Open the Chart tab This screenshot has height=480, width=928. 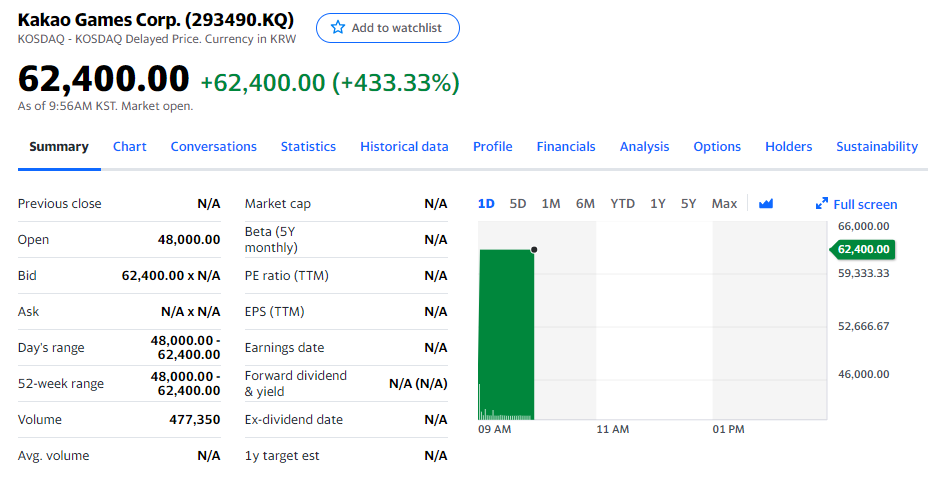tap(130, 147)
